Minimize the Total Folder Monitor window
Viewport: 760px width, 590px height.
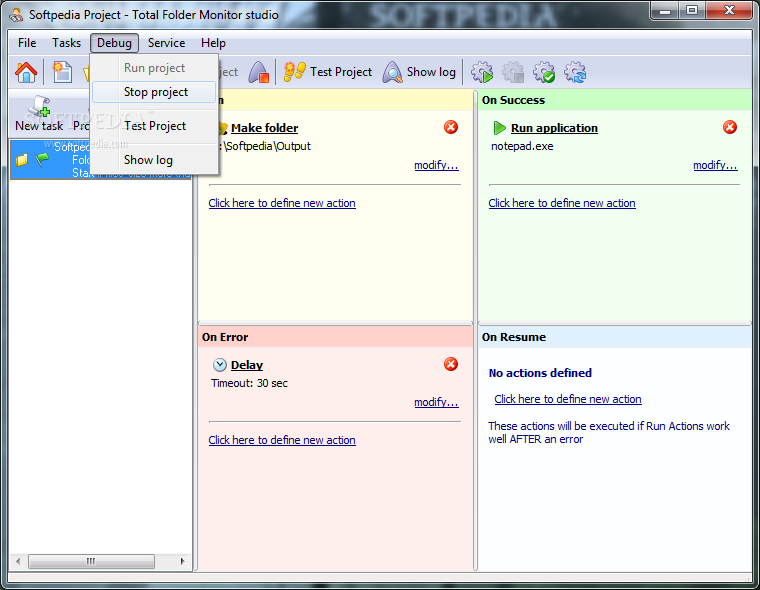tap(665, 11)
